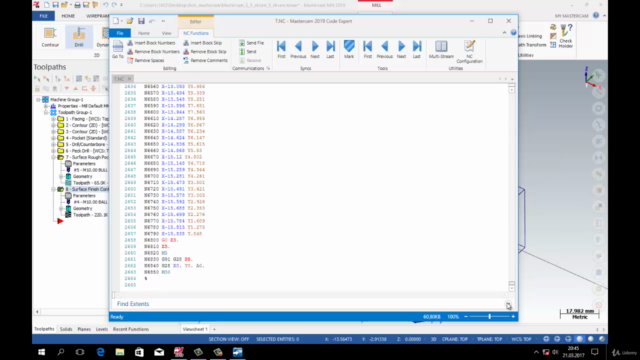The width and height of the screenshot is (640, 360).
Task: Click Send File in Communications group
Action: [251, 43]
